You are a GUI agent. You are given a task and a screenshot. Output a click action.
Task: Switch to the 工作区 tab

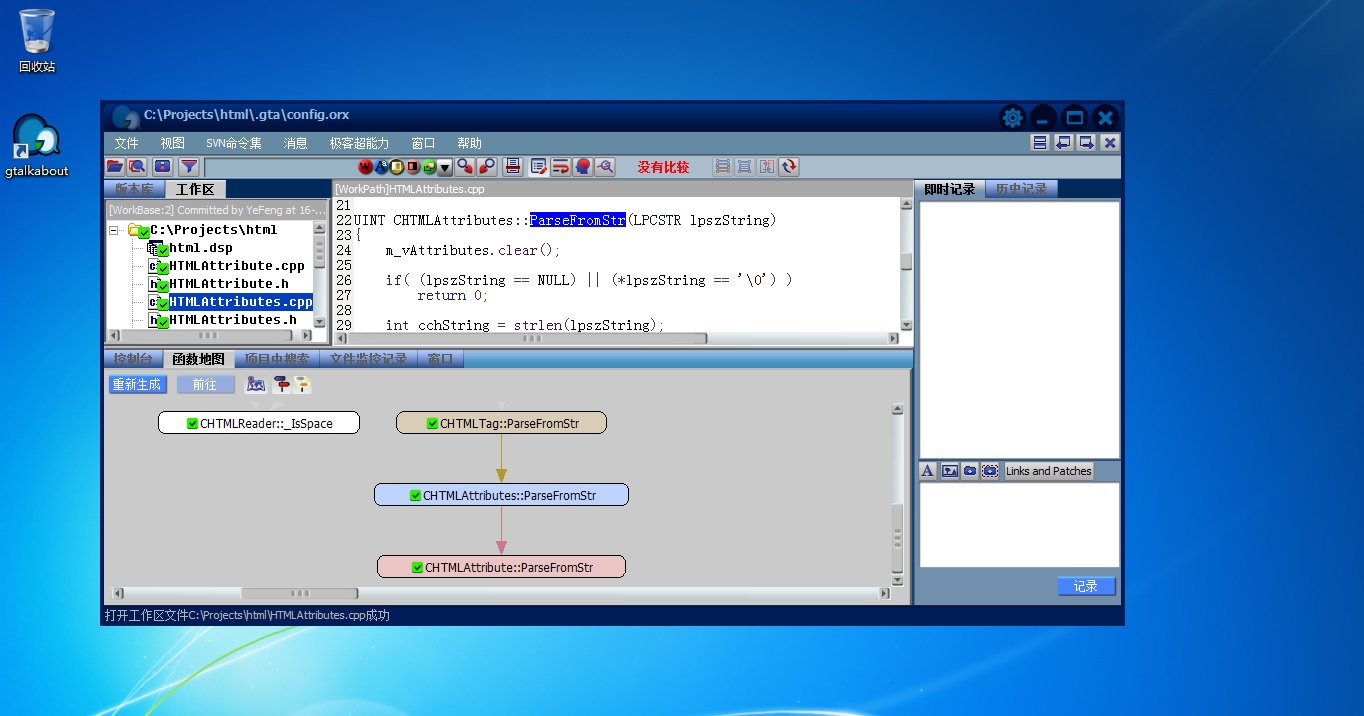click(x=196, y=189)
